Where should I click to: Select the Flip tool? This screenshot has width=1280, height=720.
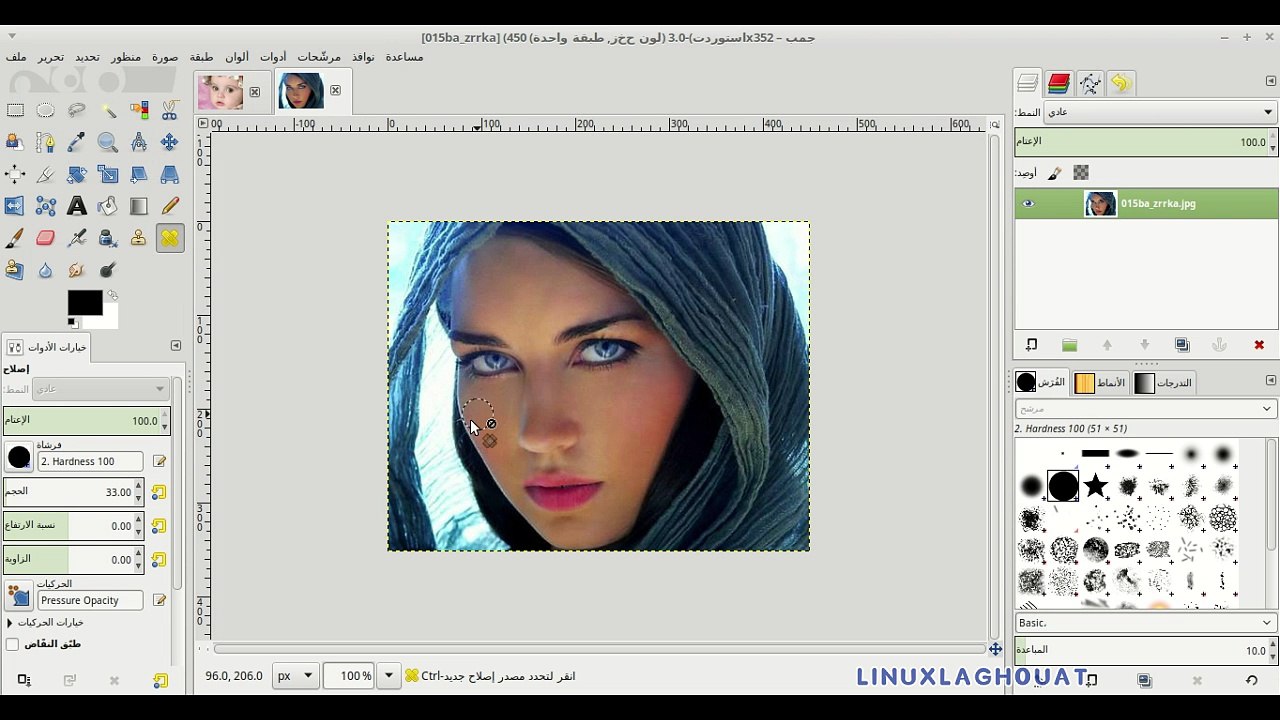click(x=15, y=207)
